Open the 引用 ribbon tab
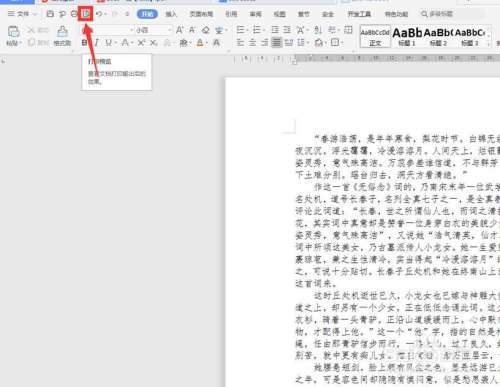The width and height of the screenshot is (500, 387). (231, 14)
